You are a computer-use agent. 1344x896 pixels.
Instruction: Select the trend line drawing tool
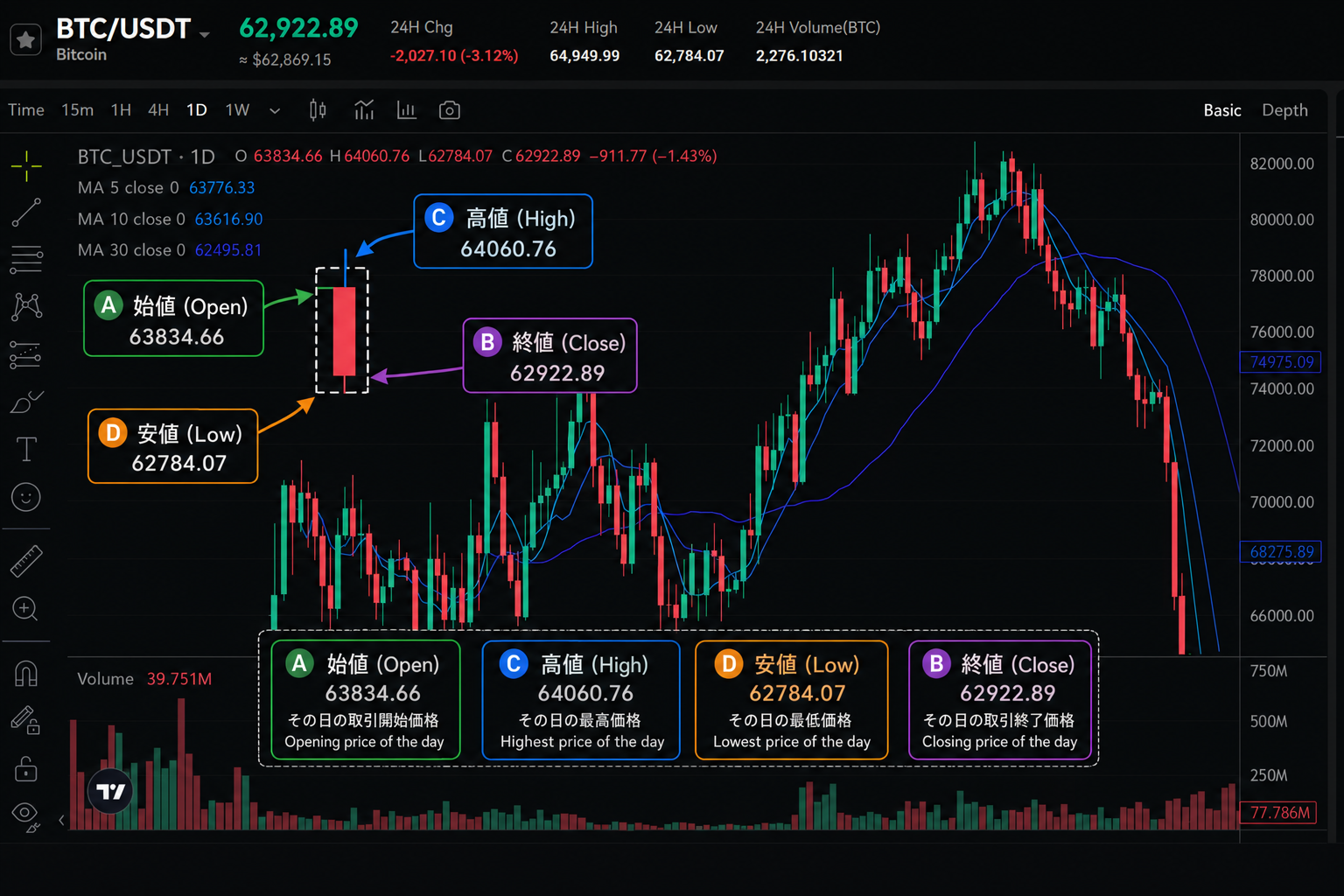pos(26,213)
